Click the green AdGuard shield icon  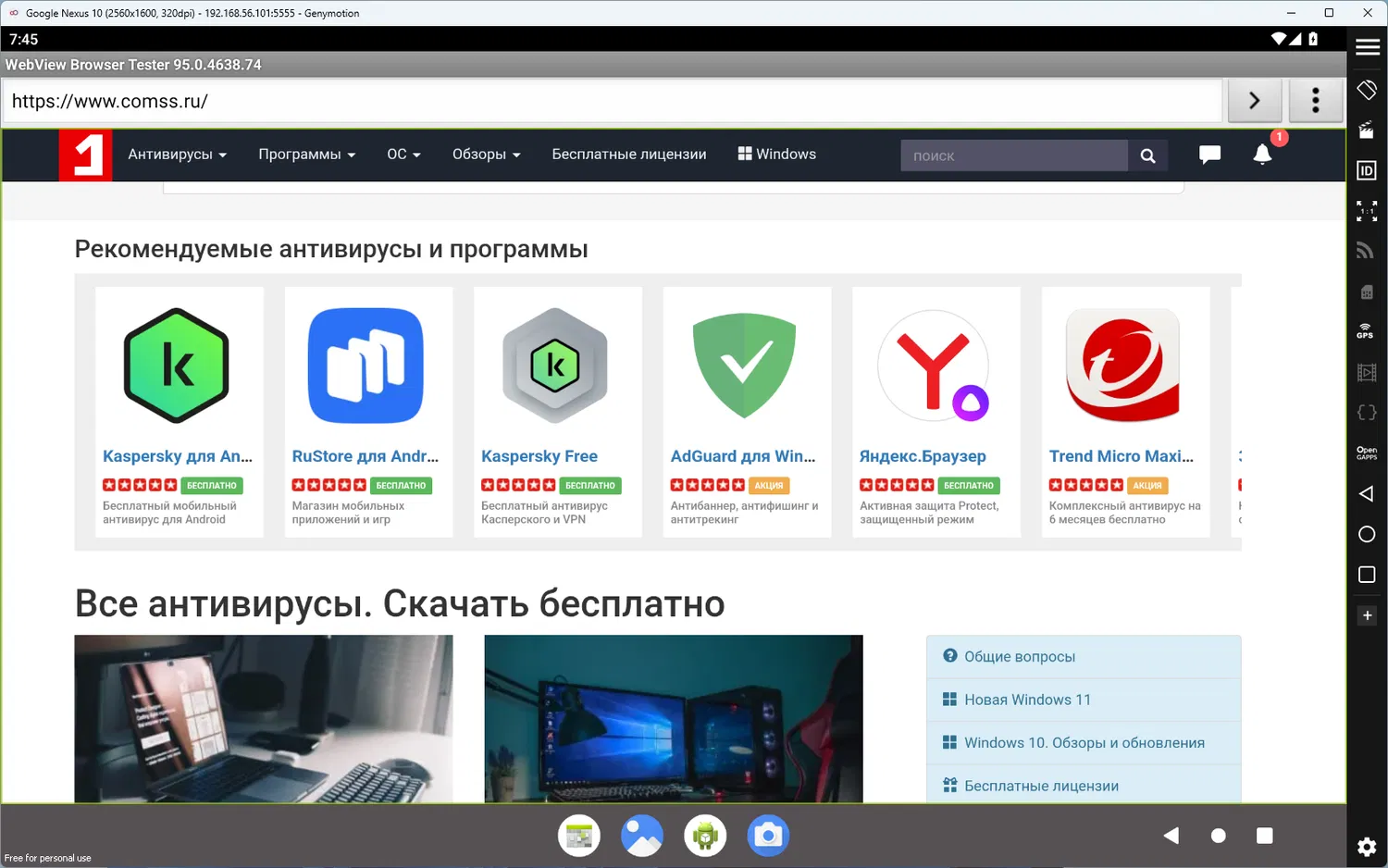click(x=744, y=366)
